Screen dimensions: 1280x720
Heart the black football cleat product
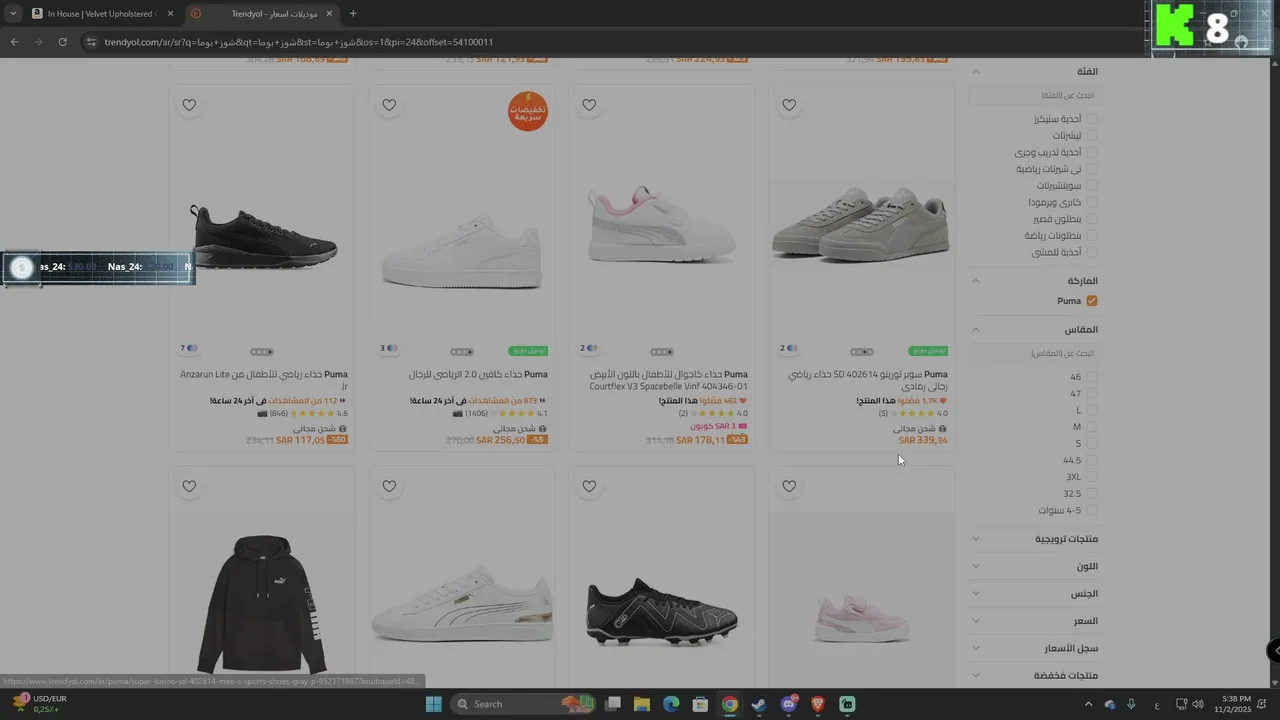(589, 486)
